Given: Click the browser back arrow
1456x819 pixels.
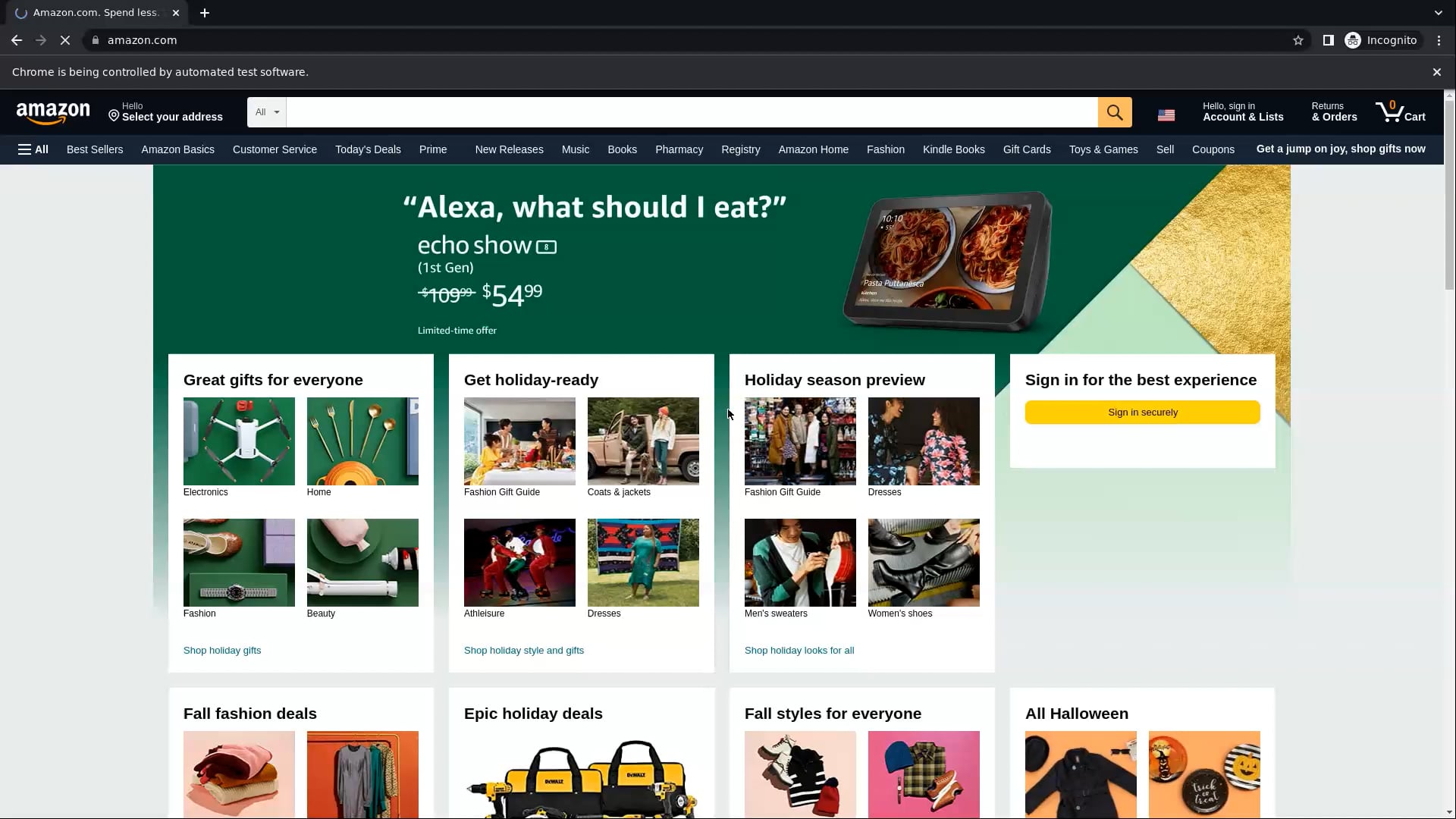Looking at the screenshot, I should click(17, 40).
